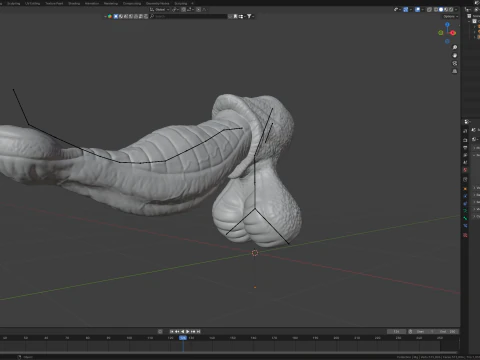
Task: Open the Render properties tab icon
Action: pyautogui.click(x=465, y=140)
